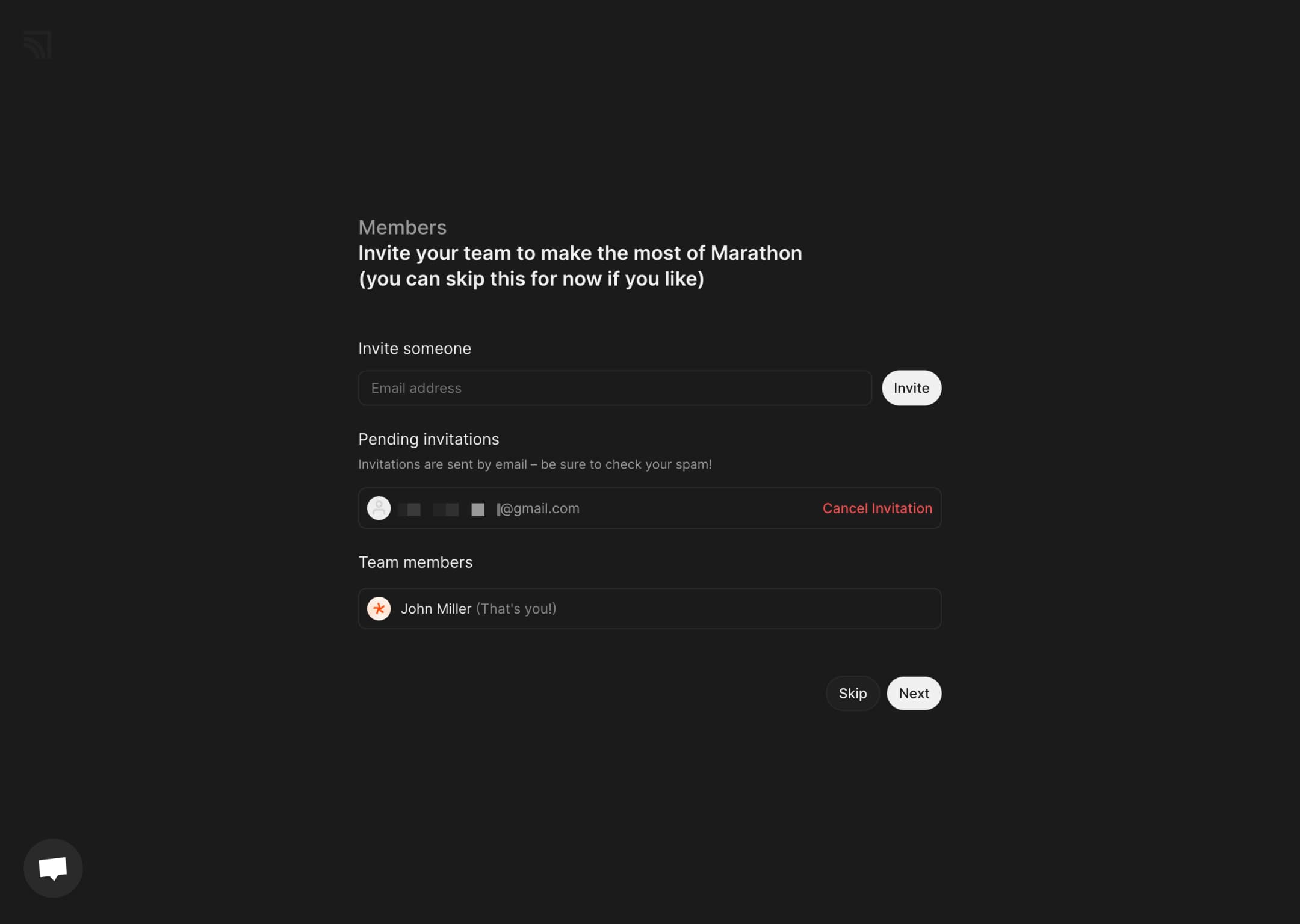The width and height of the screenshot is (1300, 924).
Task: Click the chat support bubble icon
Action: pyautogui.click(x=53, y=868)
